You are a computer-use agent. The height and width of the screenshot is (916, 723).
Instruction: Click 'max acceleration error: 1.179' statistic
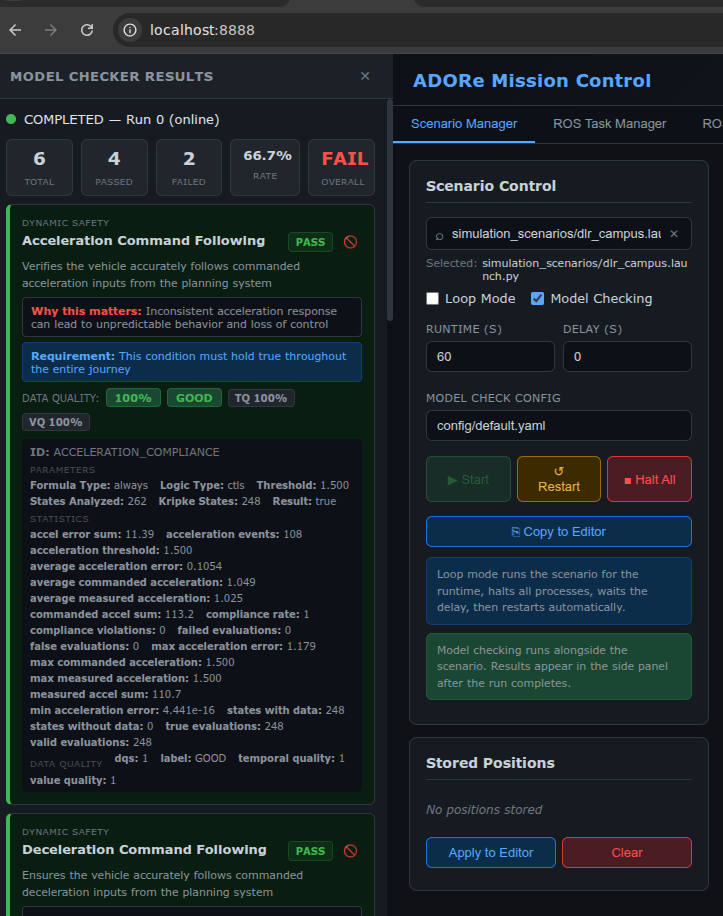click(234, 646)
